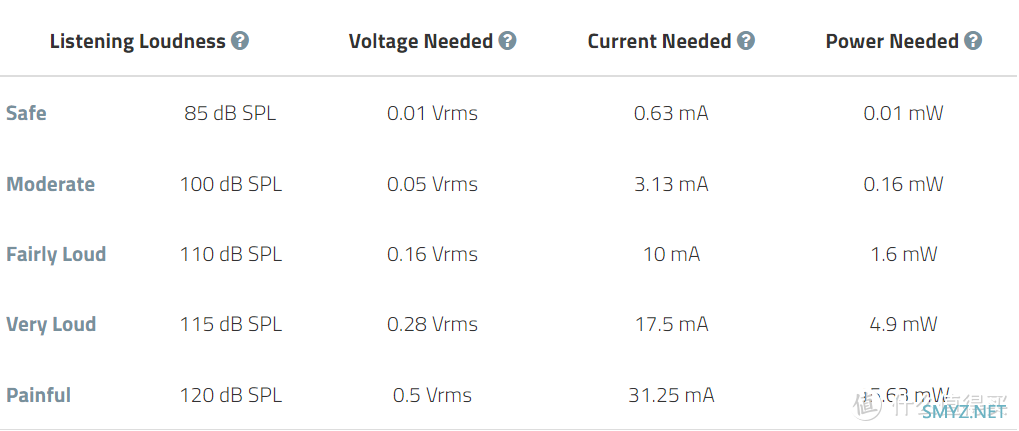Click the Power Needed help icon

(x=973, y=42)
